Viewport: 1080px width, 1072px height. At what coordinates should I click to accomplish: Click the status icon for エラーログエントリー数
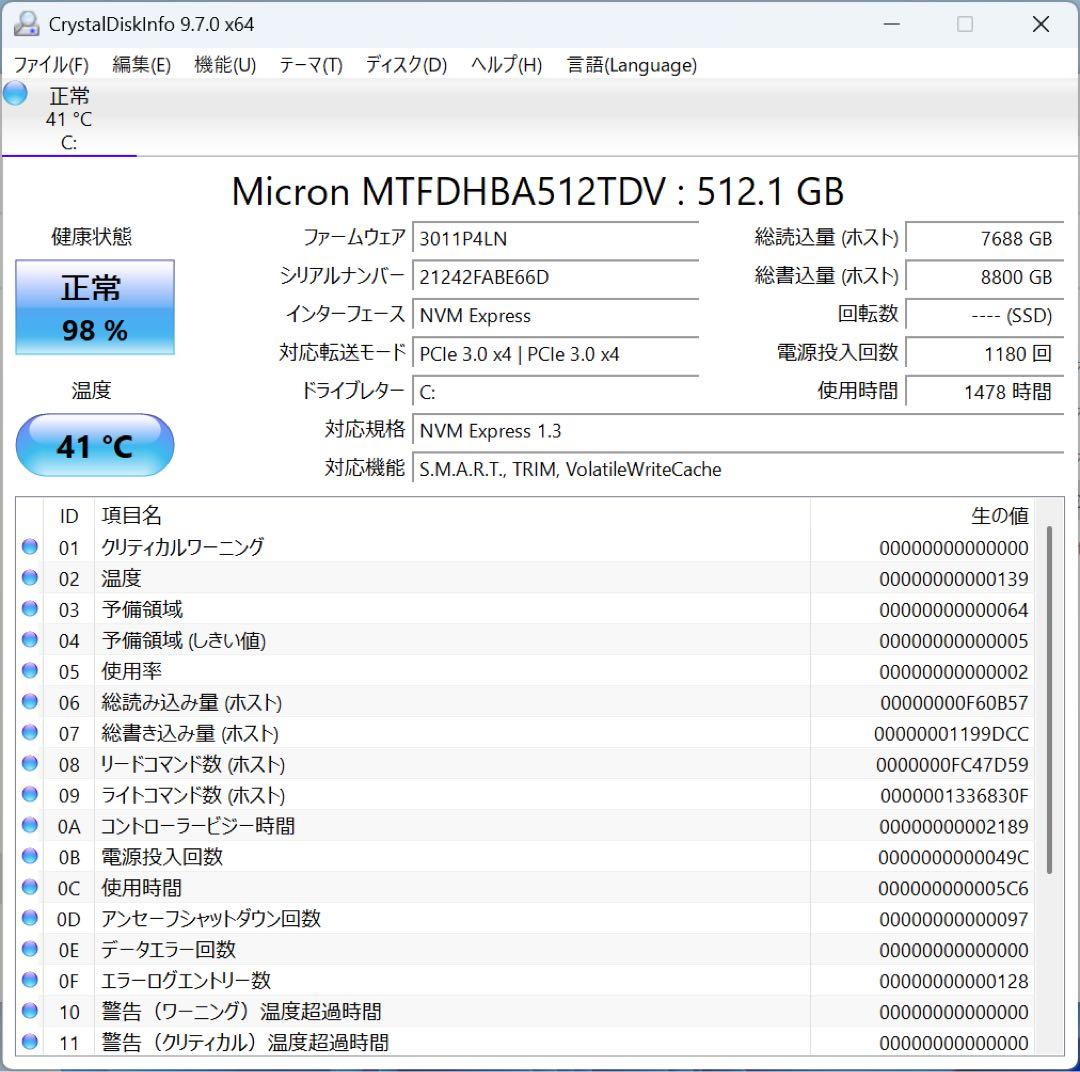point(29,980)
